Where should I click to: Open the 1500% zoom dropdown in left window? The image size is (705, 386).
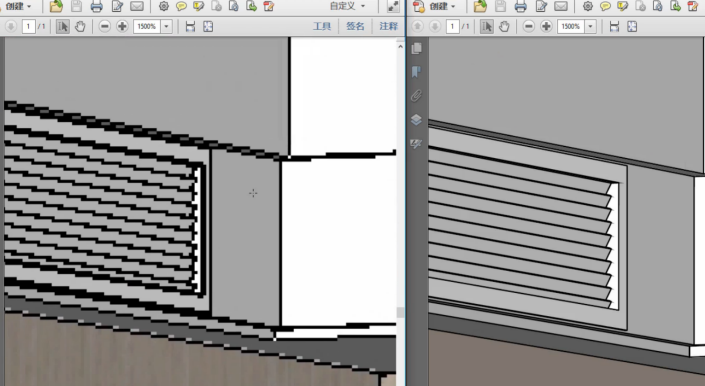coord(166,27)
